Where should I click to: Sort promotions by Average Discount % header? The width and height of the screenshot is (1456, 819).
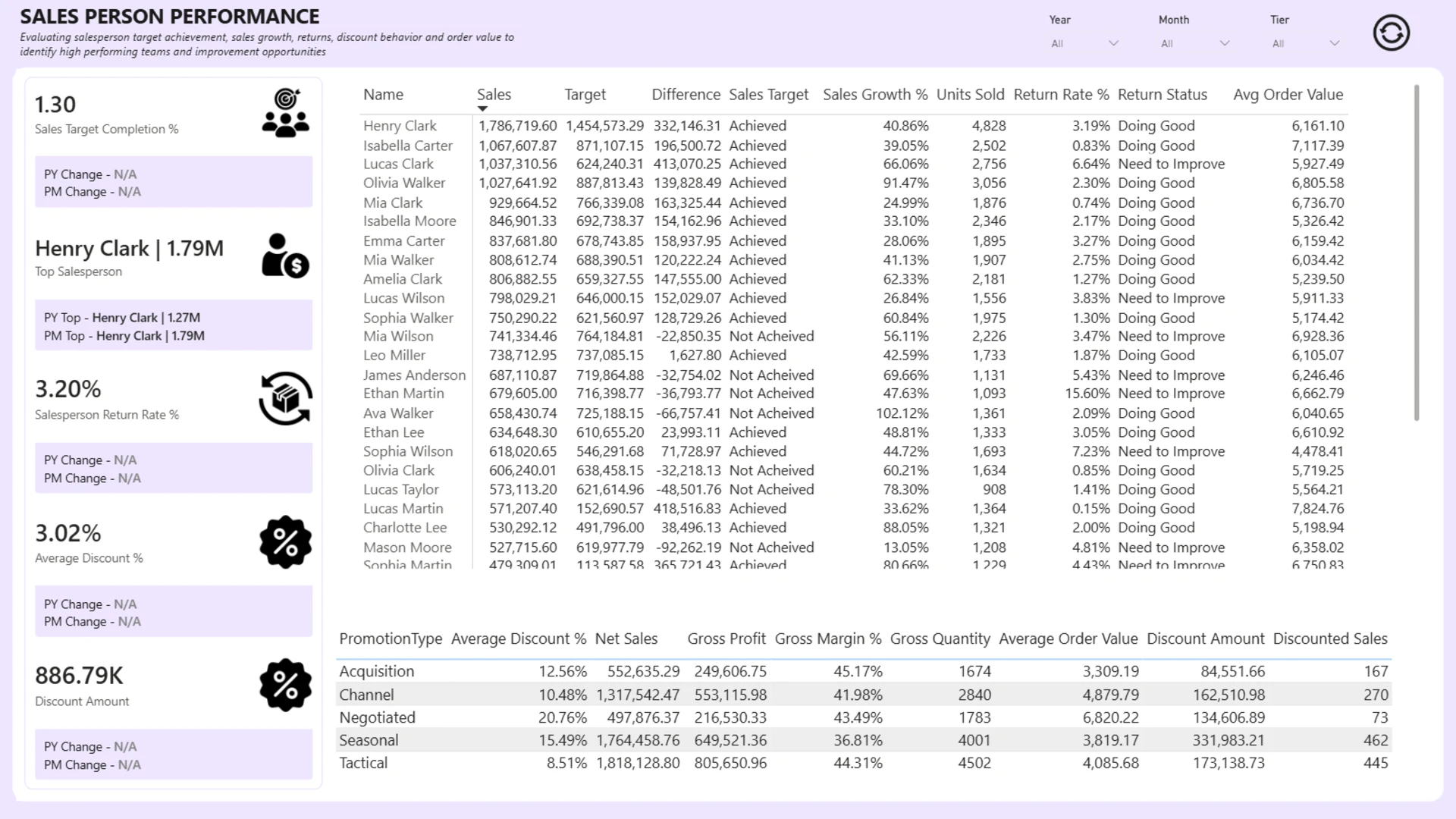click(x=519, y=639)
